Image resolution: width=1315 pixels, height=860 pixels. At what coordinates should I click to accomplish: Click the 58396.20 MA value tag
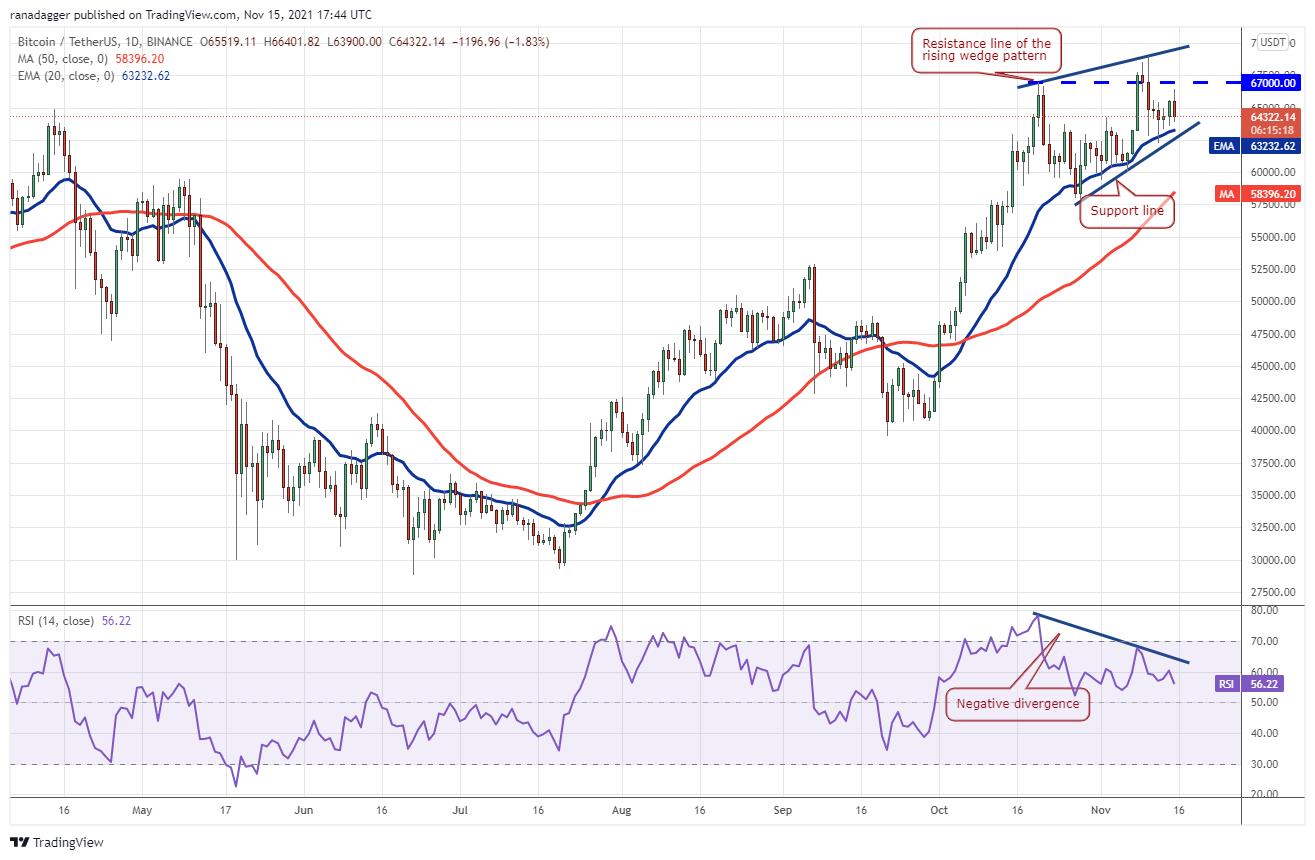1272,194
